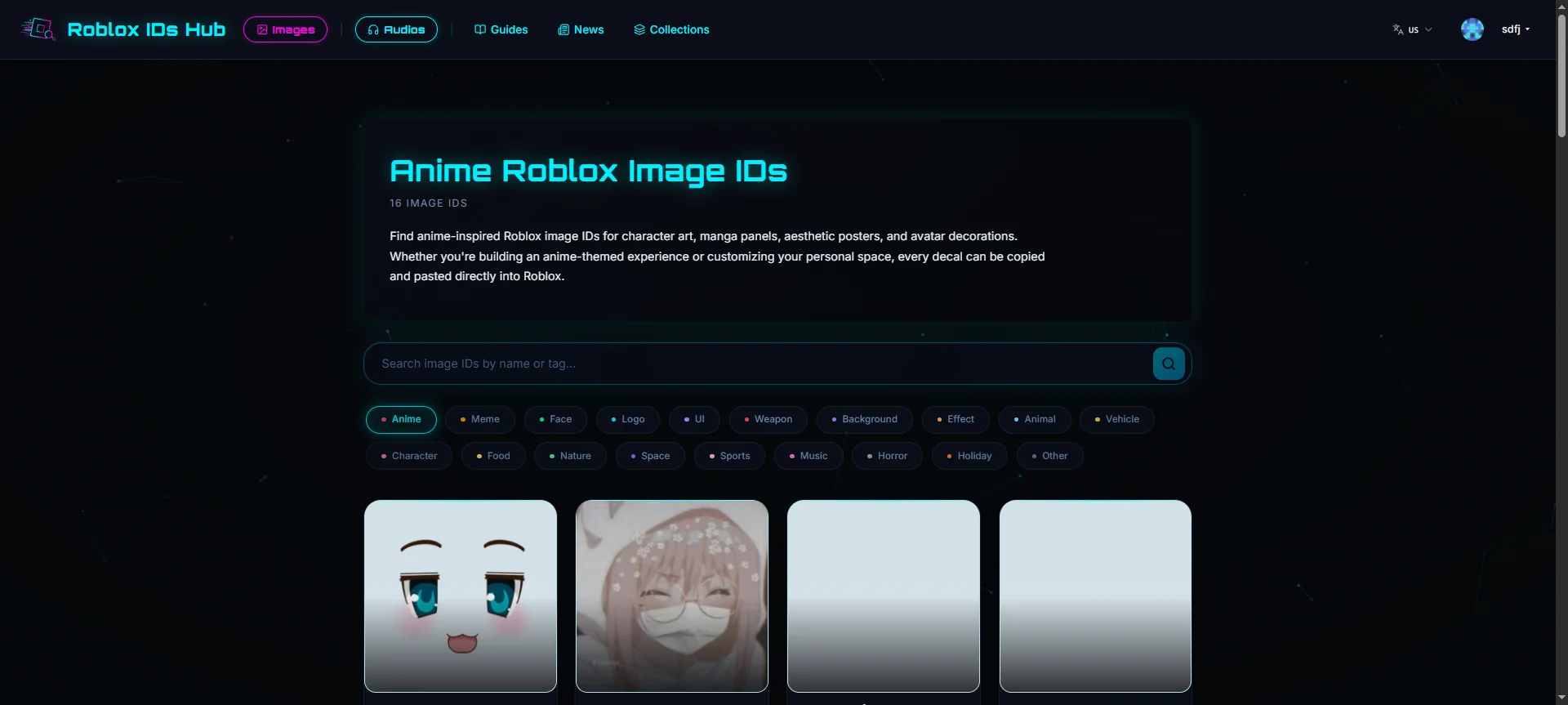
Task: Filter images by Music
Action: [808, 457]
